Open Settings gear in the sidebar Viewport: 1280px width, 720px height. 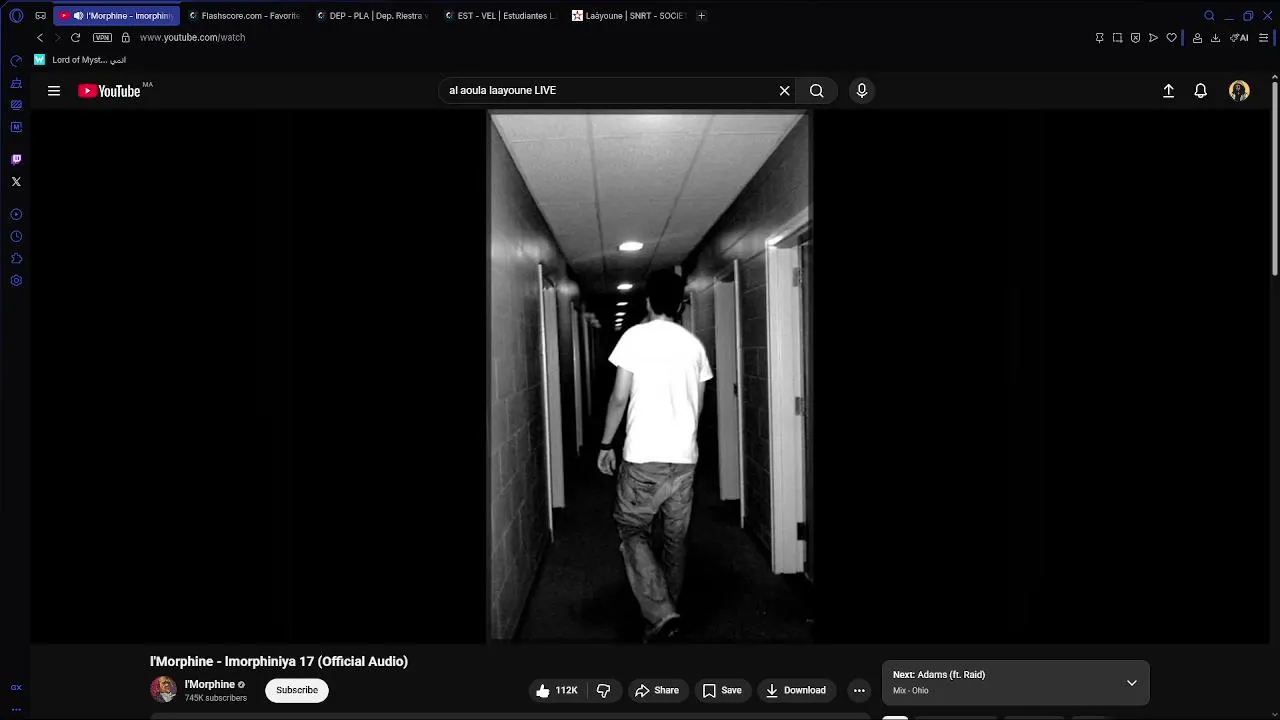(x=16, y=281)
